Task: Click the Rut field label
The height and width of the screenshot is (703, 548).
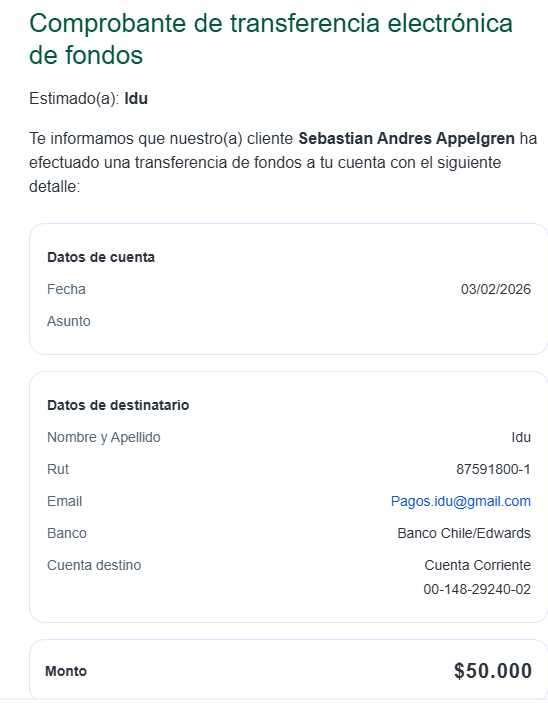Action: pos(58,469)
